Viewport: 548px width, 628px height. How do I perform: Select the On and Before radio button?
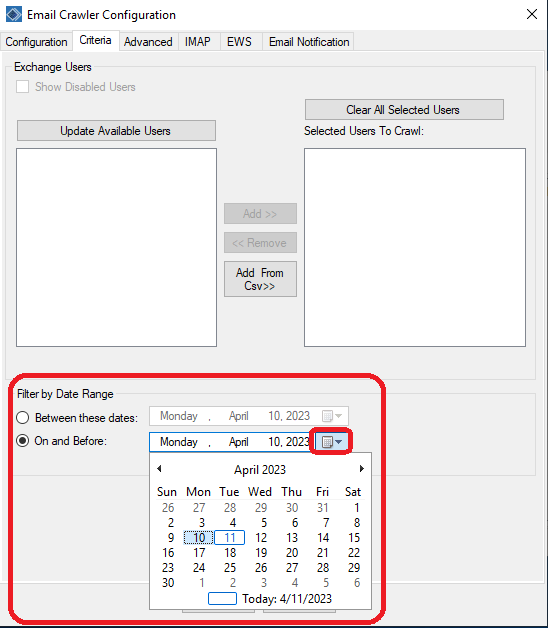click(x=22, y=441)
